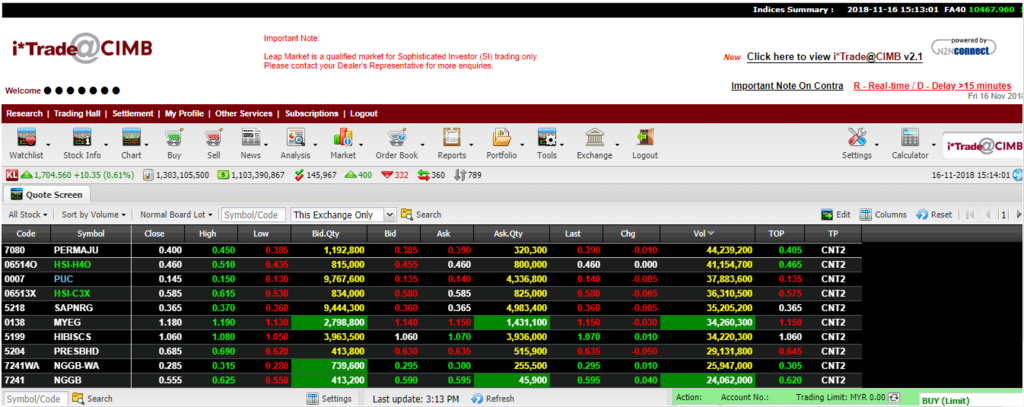
Task: Open the My Profile menu
Action: point(184,114)
